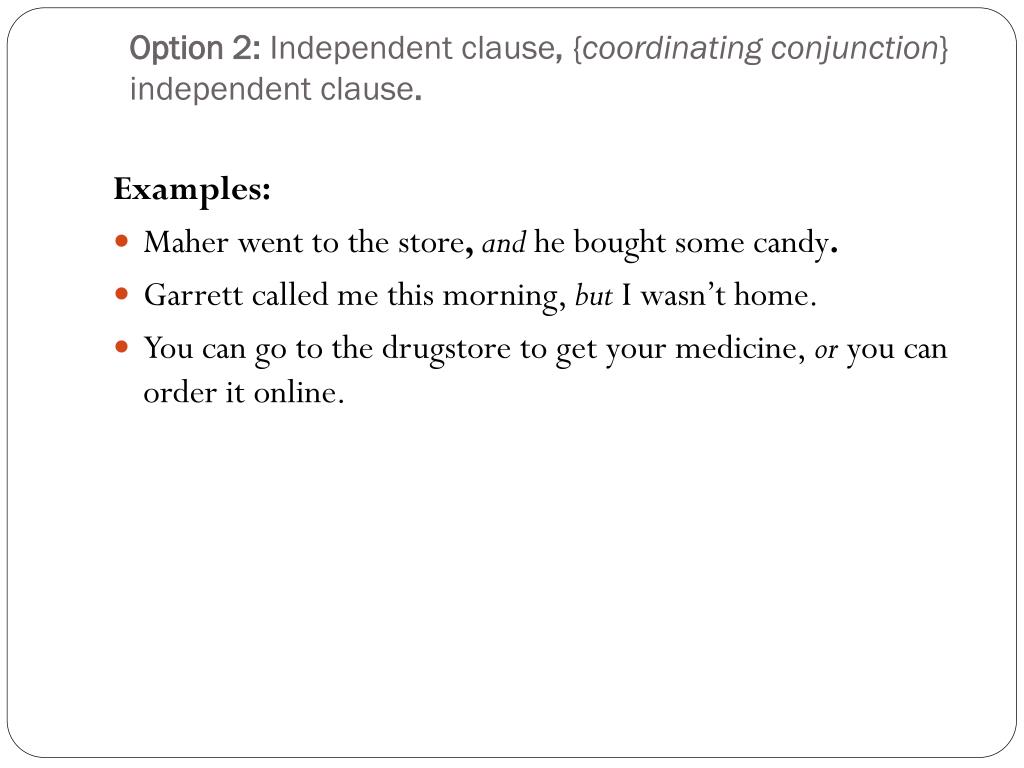Screen dimensions: 1024x768
Task: Click the name Garrett
Action: 193,295
